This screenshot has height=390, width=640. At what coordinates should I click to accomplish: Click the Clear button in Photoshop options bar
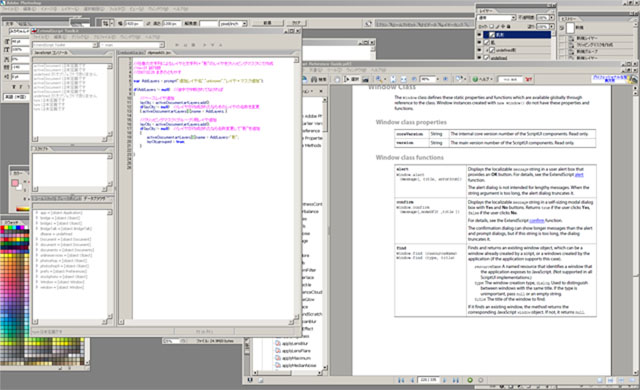[x=297, y=23]
